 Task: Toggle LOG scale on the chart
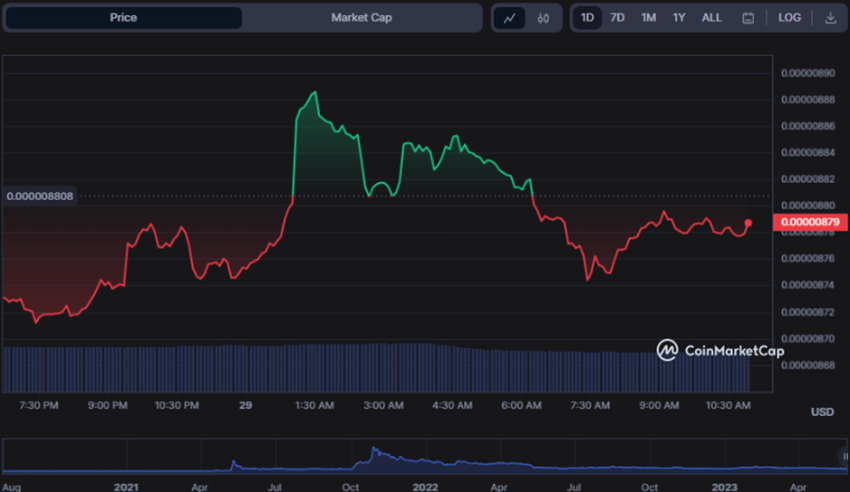tap(790, 18)
